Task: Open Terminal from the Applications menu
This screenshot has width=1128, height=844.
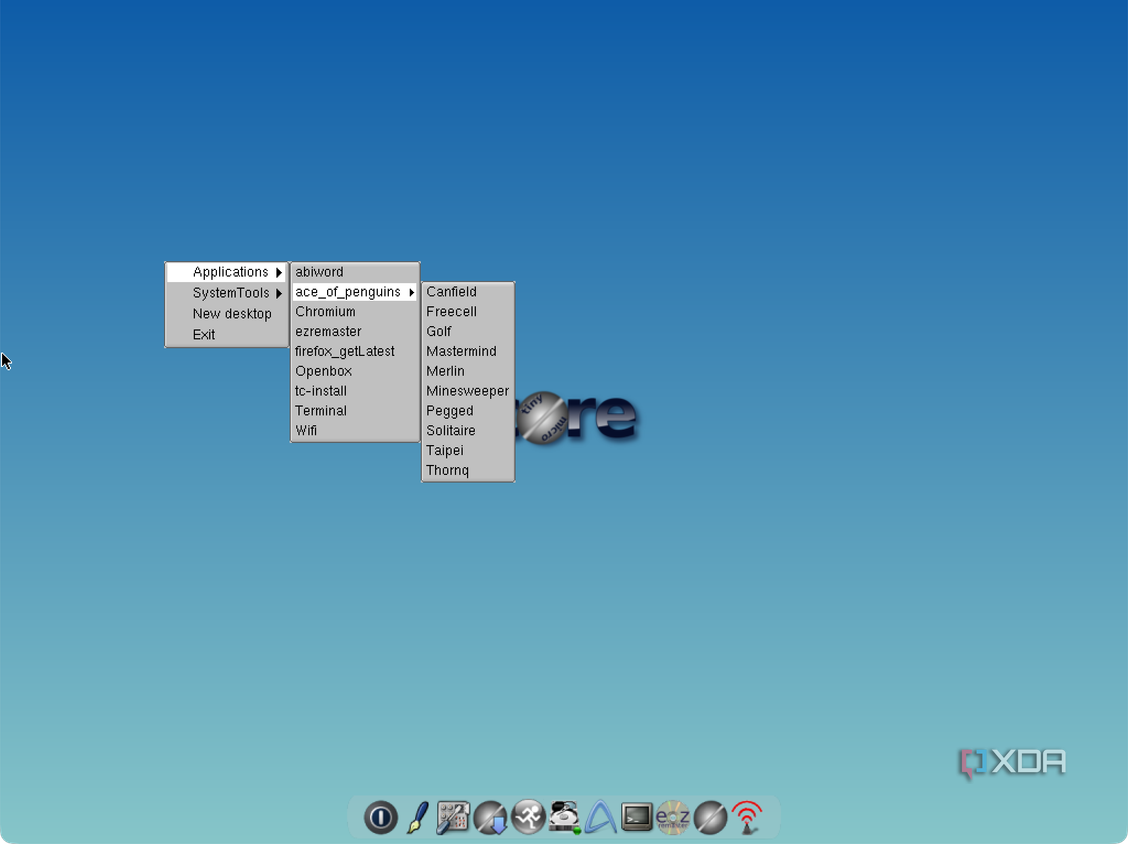Action: point(355,410)
